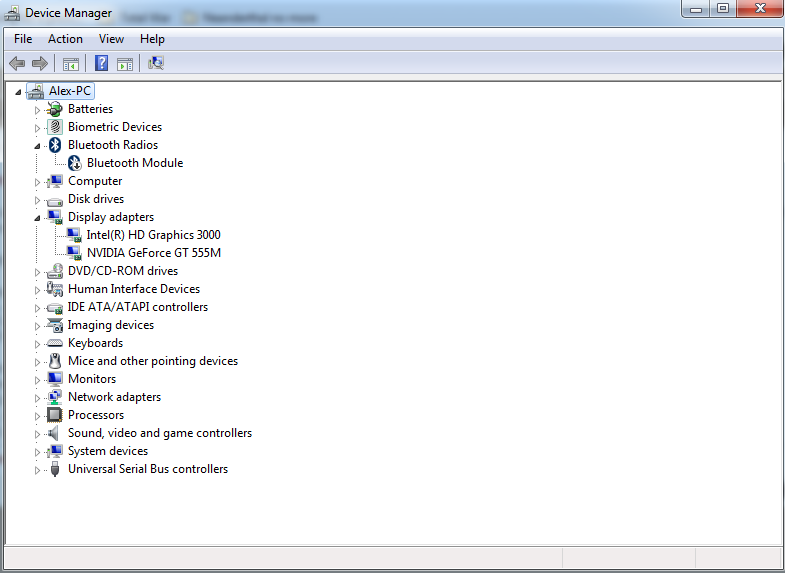Collapse the Bluetooth Radios node
Viewport: 785px width, 573px height.
point(38,145)
